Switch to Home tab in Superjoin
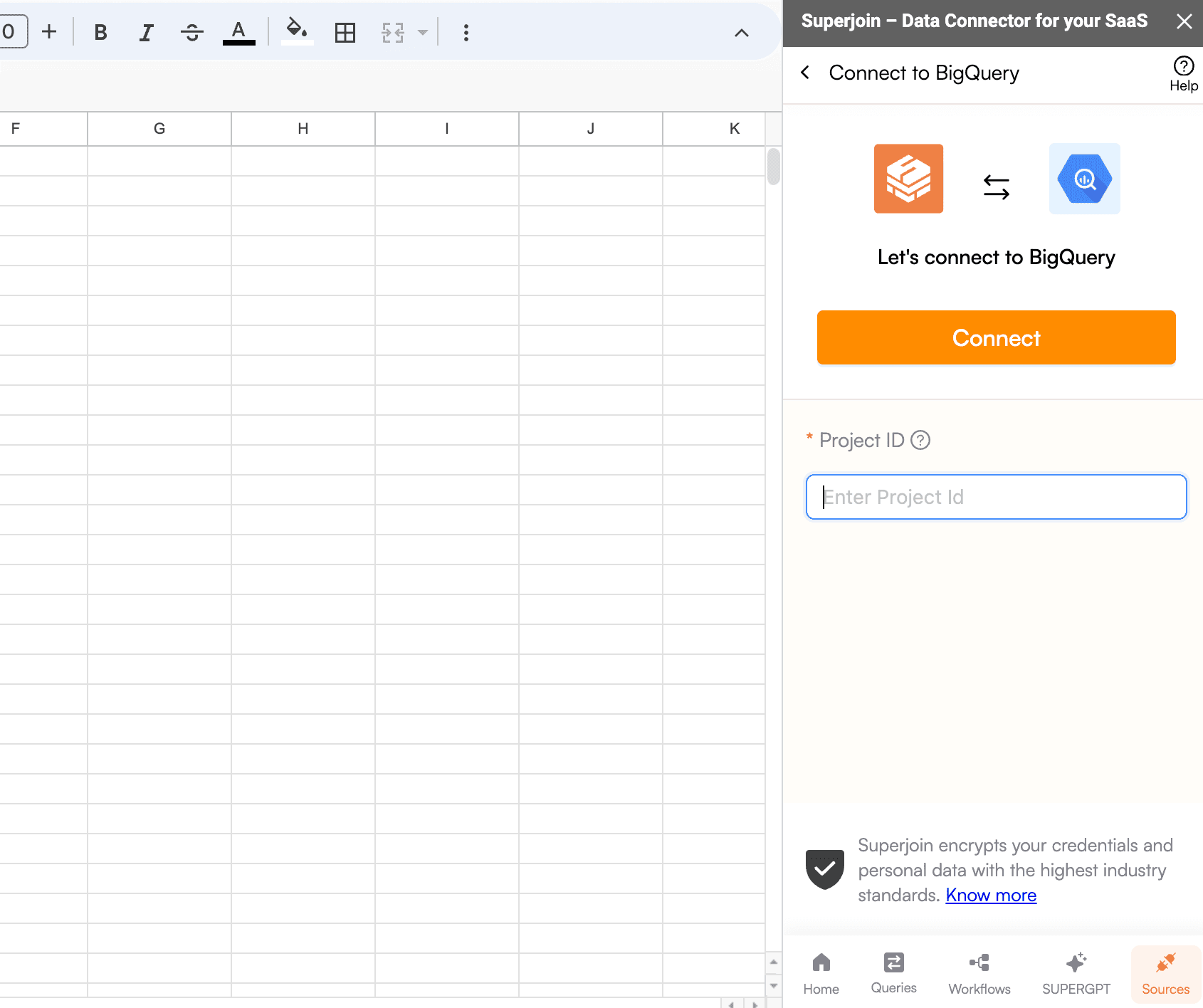Screen dimensions: 1203x1008 [821, 974]
